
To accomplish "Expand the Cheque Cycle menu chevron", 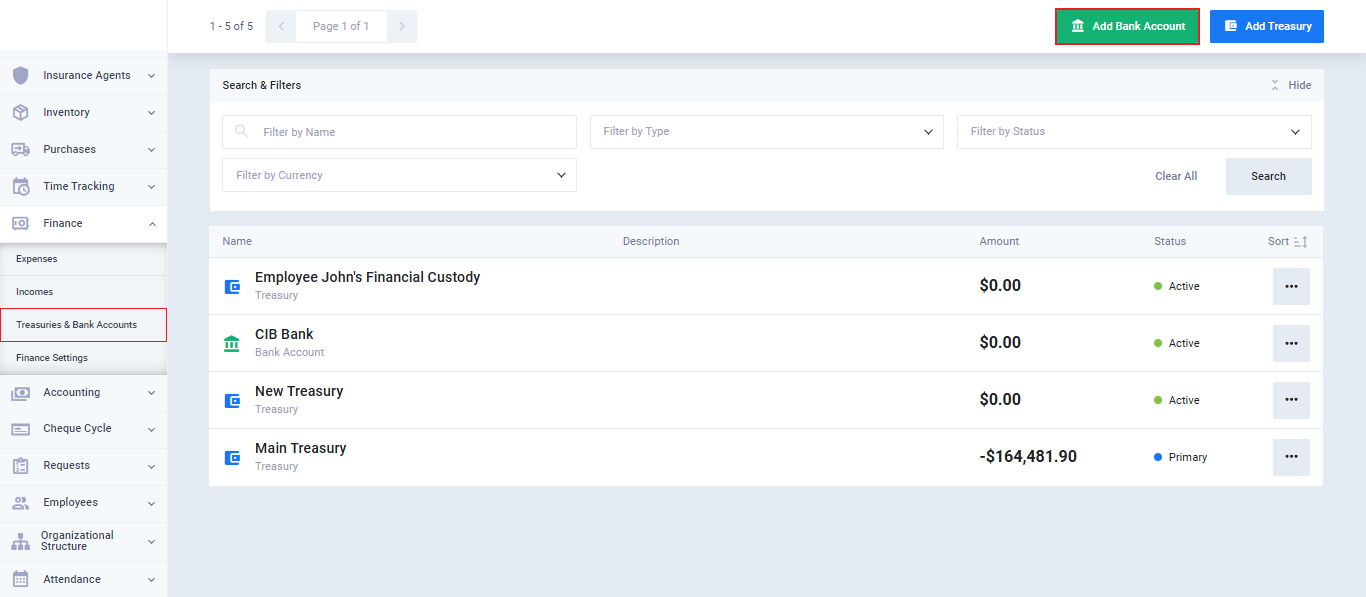I will click(151, 429).
